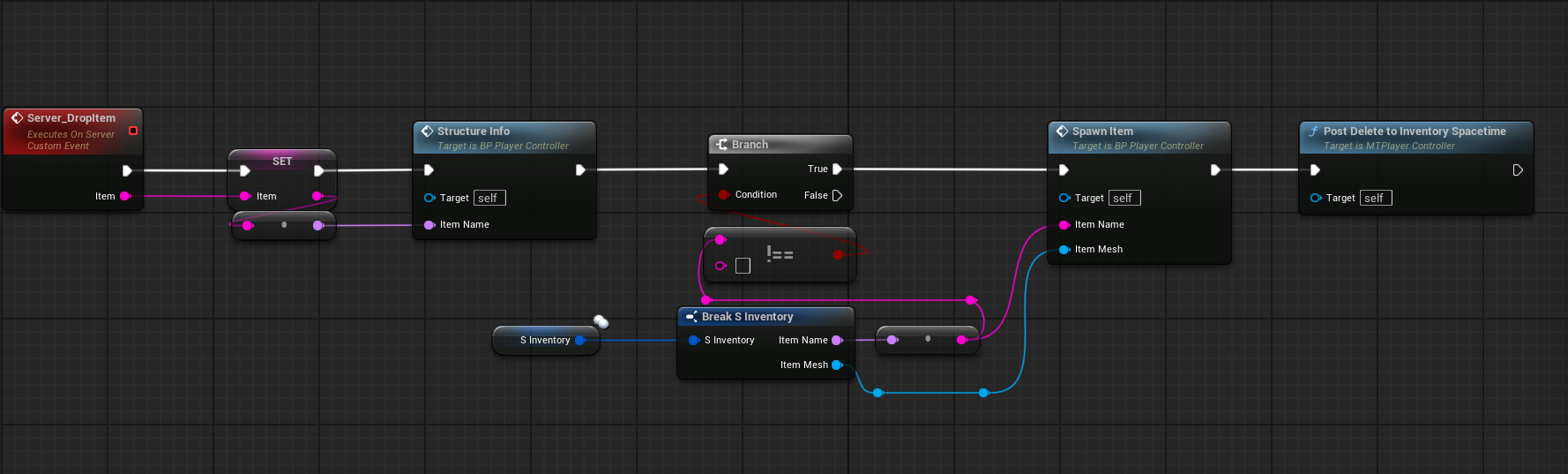Click the replicated icon above S Inventory

(601, 321)
